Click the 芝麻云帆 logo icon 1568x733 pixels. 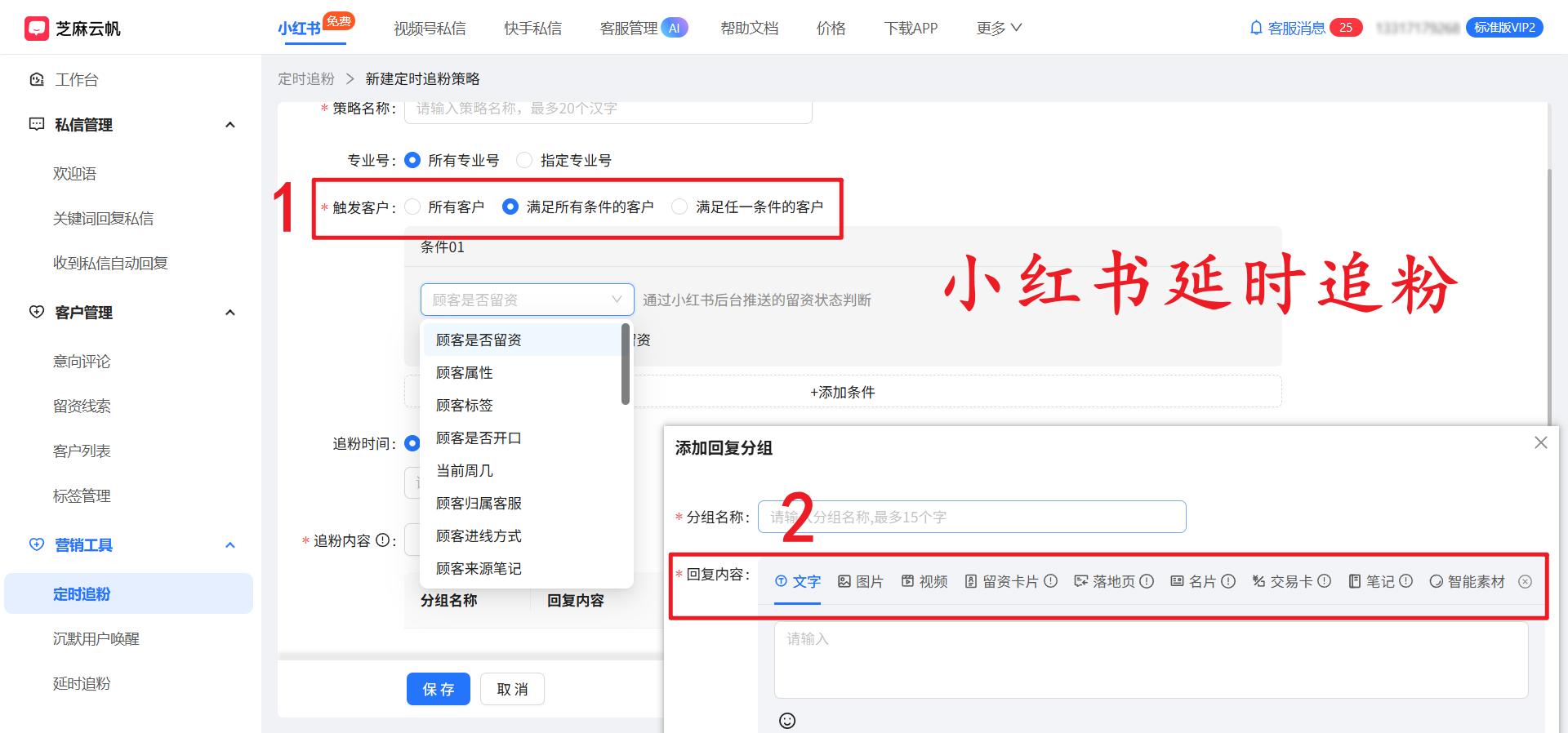pyautogui.click(x=37, y=29)
